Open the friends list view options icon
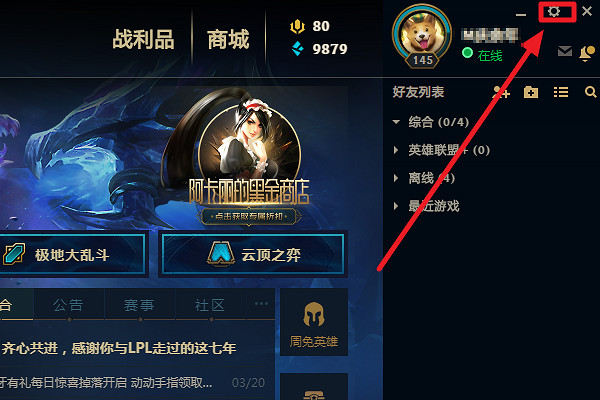 (x=561, y=92)
